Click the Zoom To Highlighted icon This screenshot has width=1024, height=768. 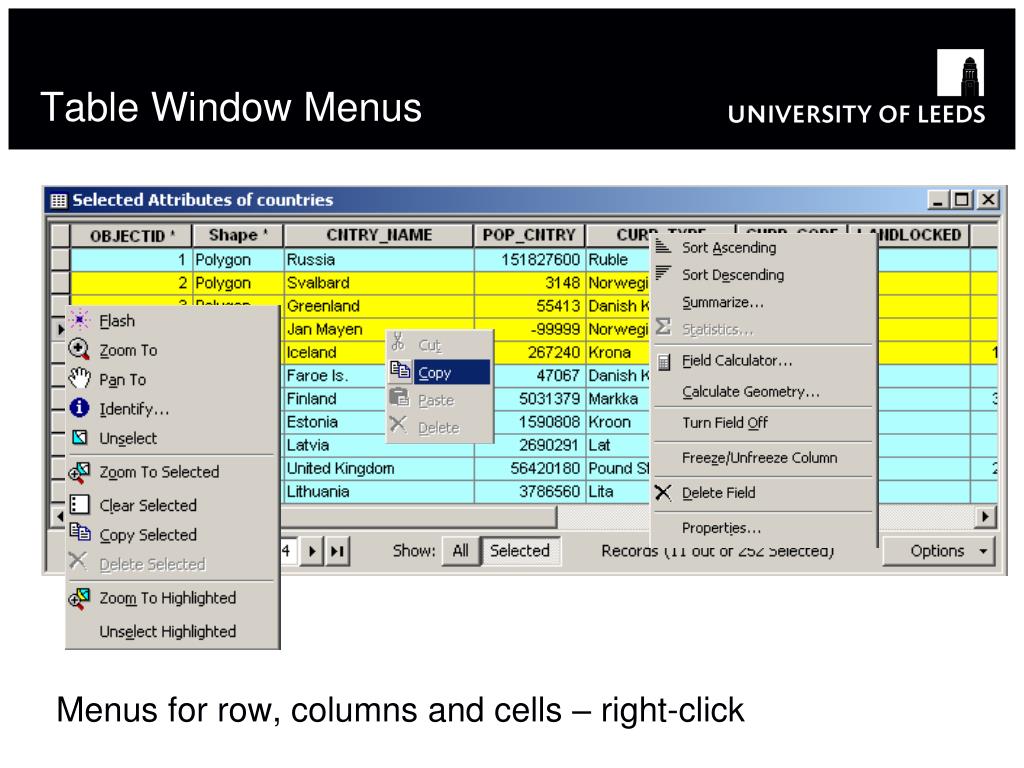click(x=79, y=598)
